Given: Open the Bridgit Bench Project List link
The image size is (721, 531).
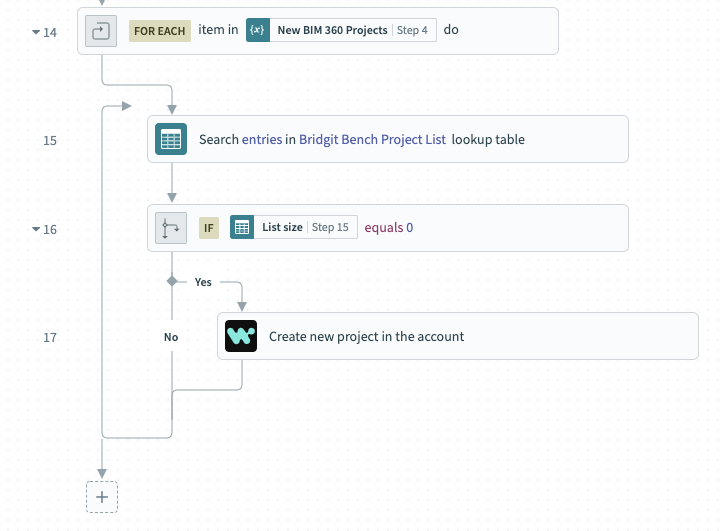Looking at the screenshot, I should tap(372, 139).
